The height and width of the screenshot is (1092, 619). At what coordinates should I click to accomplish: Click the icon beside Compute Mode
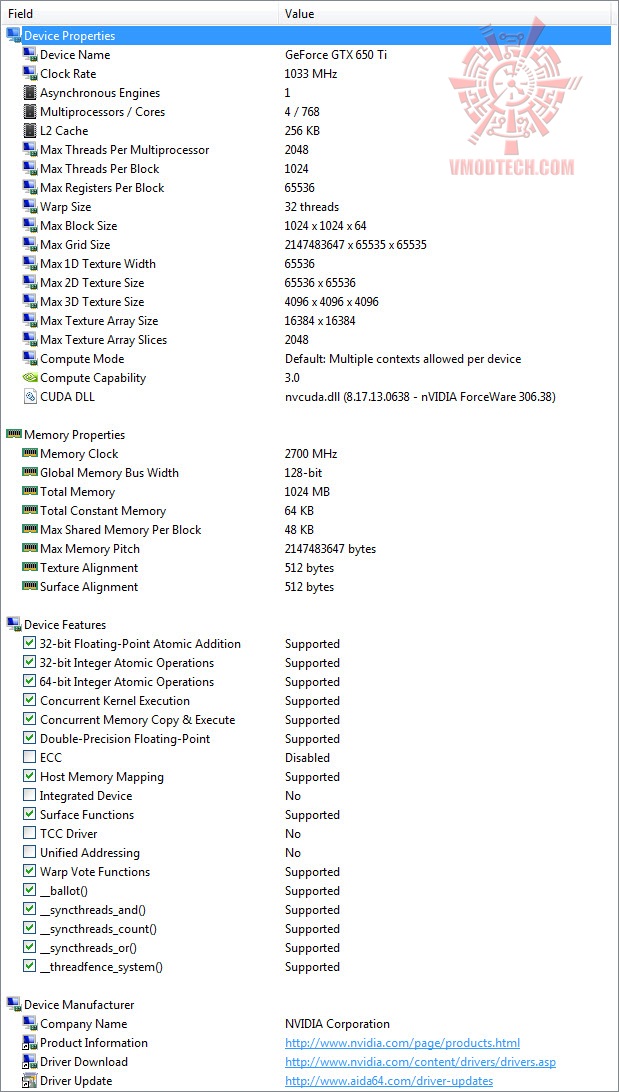[x=30, y=359]
